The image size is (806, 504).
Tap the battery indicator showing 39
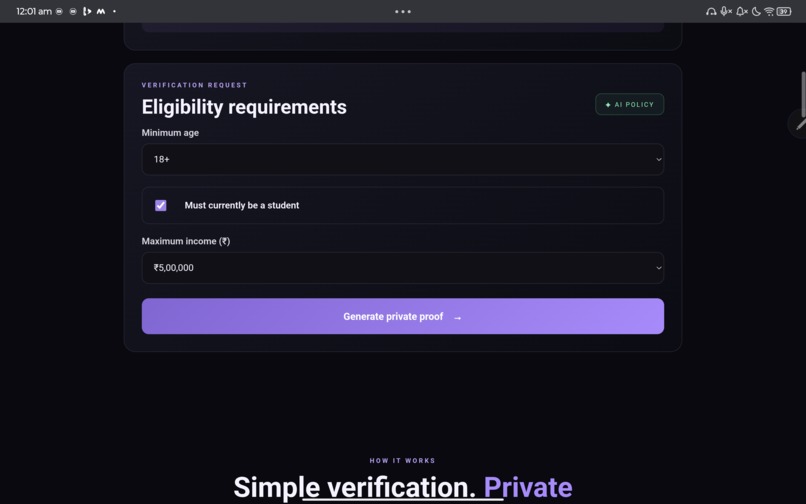784,11
